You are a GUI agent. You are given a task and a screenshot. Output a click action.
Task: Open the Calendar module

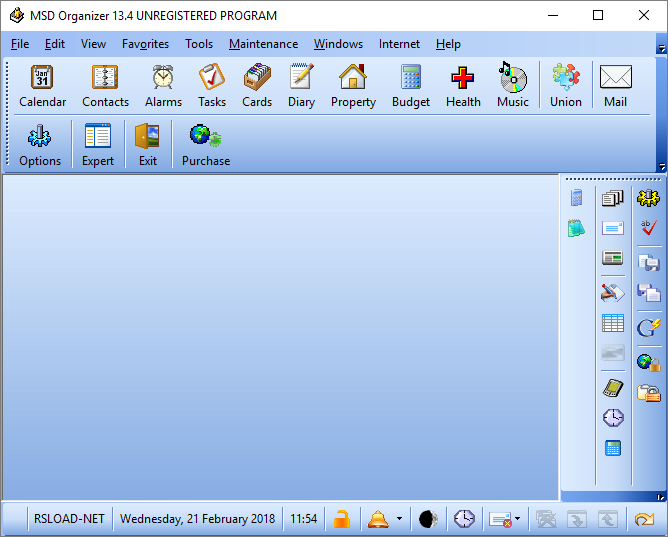(x=43, y=85)
